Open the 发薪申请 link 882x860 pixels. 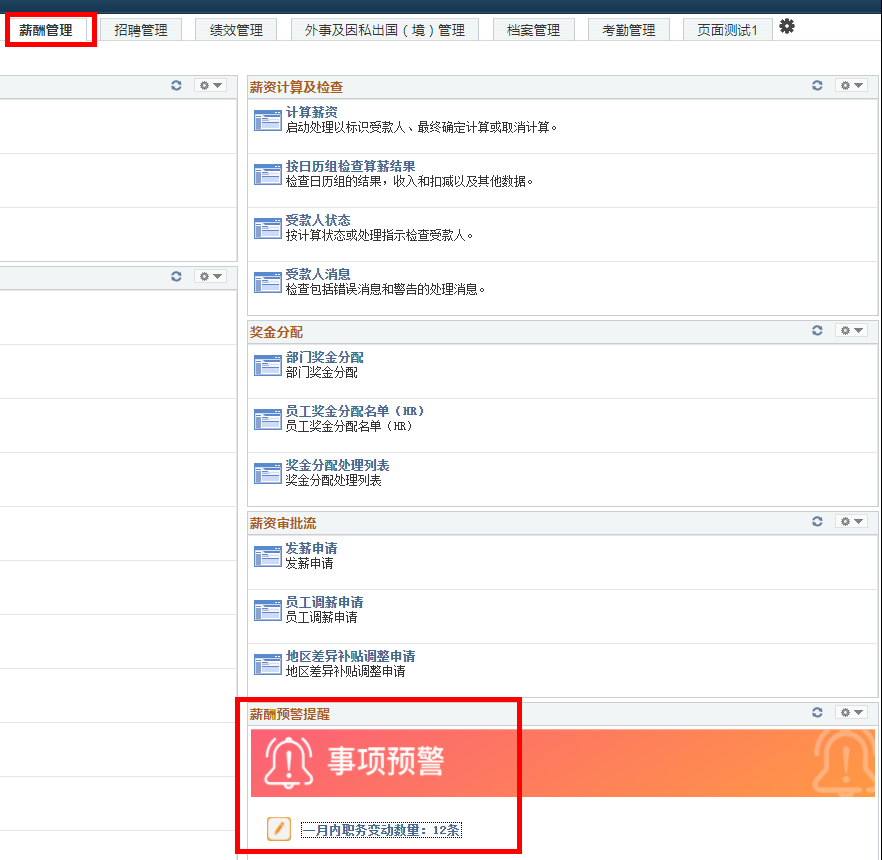[312, 548]
